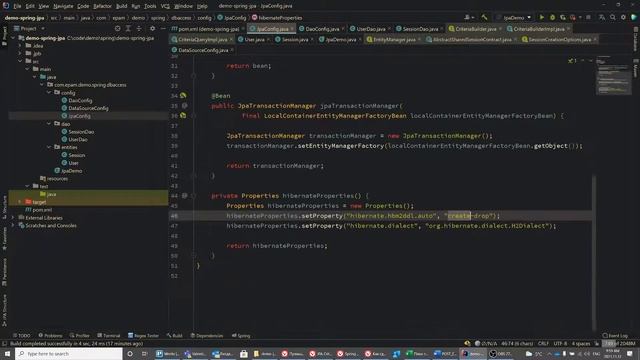The width and height of the screenshot is (640, 360).
Task: Open Microsoft Store in the taskbar
Action: [244, 353]
